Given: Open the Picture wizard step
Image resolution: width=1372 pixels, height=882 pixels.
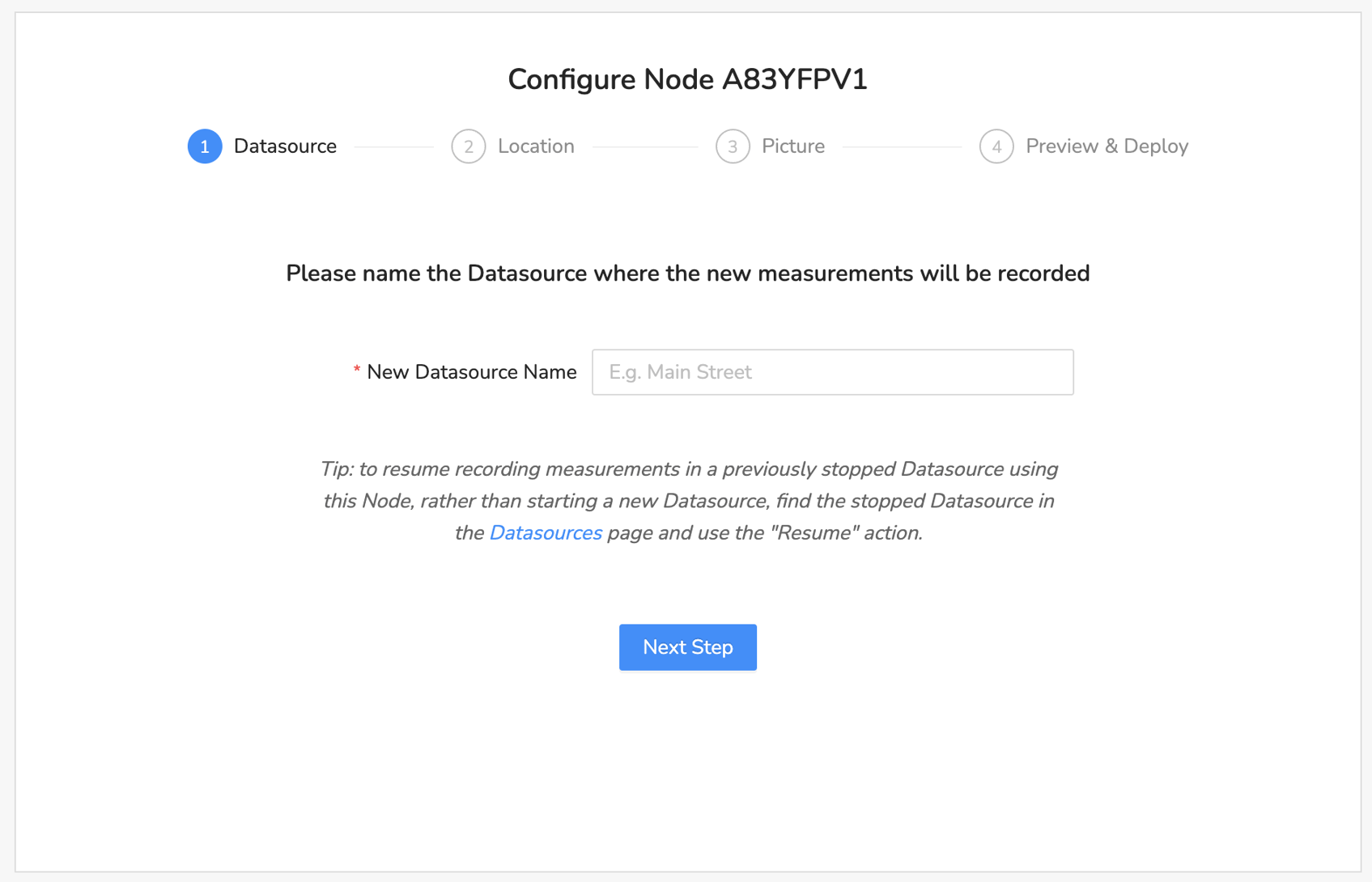Looking at the screenshot, I should [x=792, y=146].
